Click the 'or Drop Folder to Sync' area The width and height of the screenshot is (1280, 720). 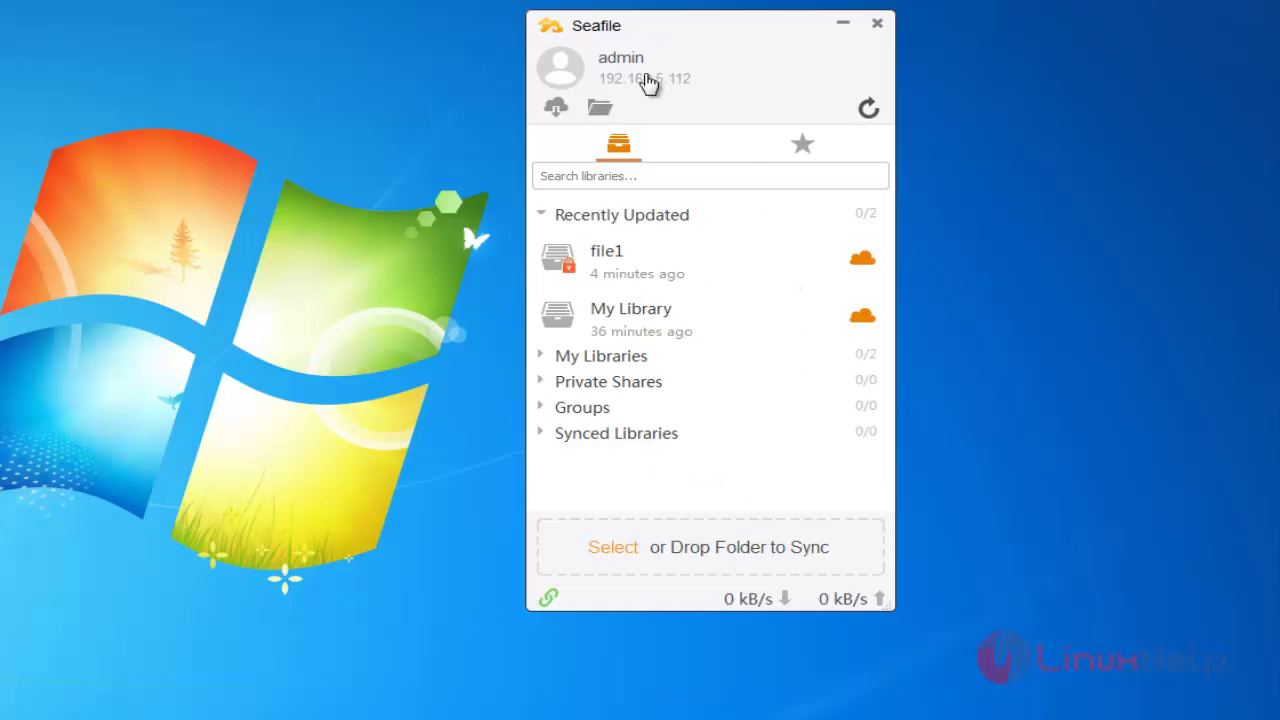pos(739,547)
